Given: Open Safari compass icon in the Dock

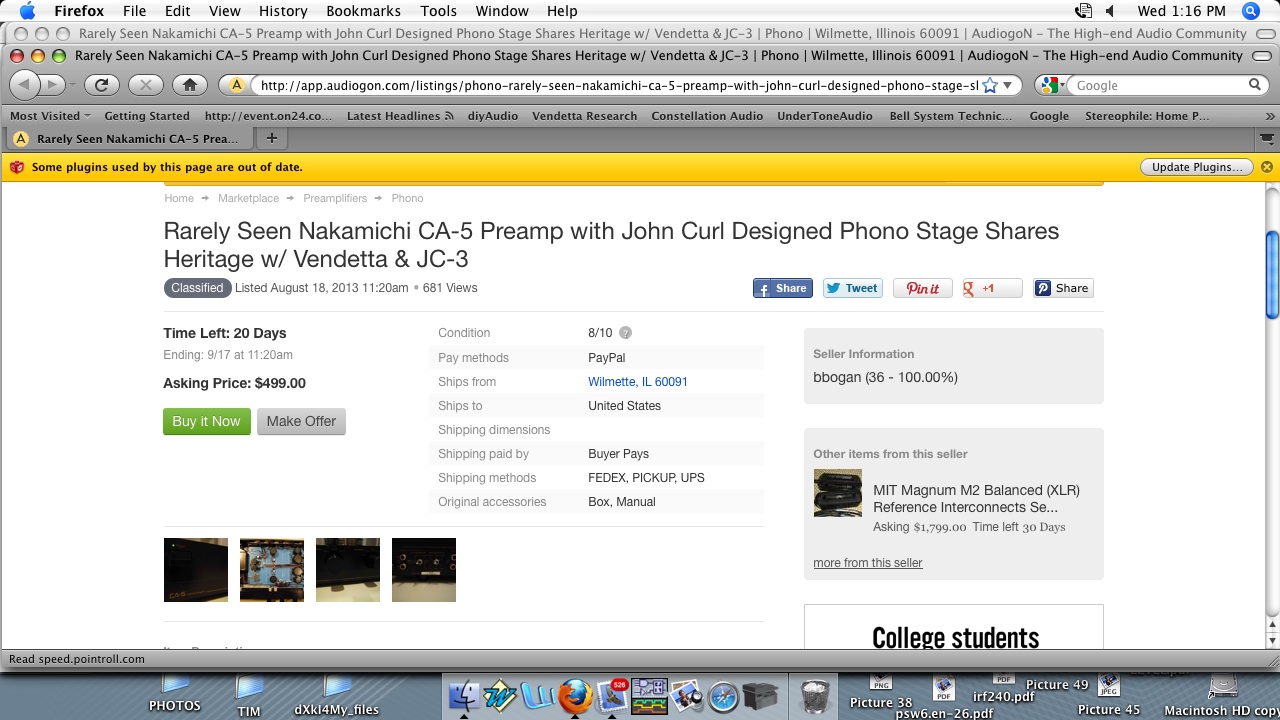Looking at the screenshot, I should click(x=723, y=696).
